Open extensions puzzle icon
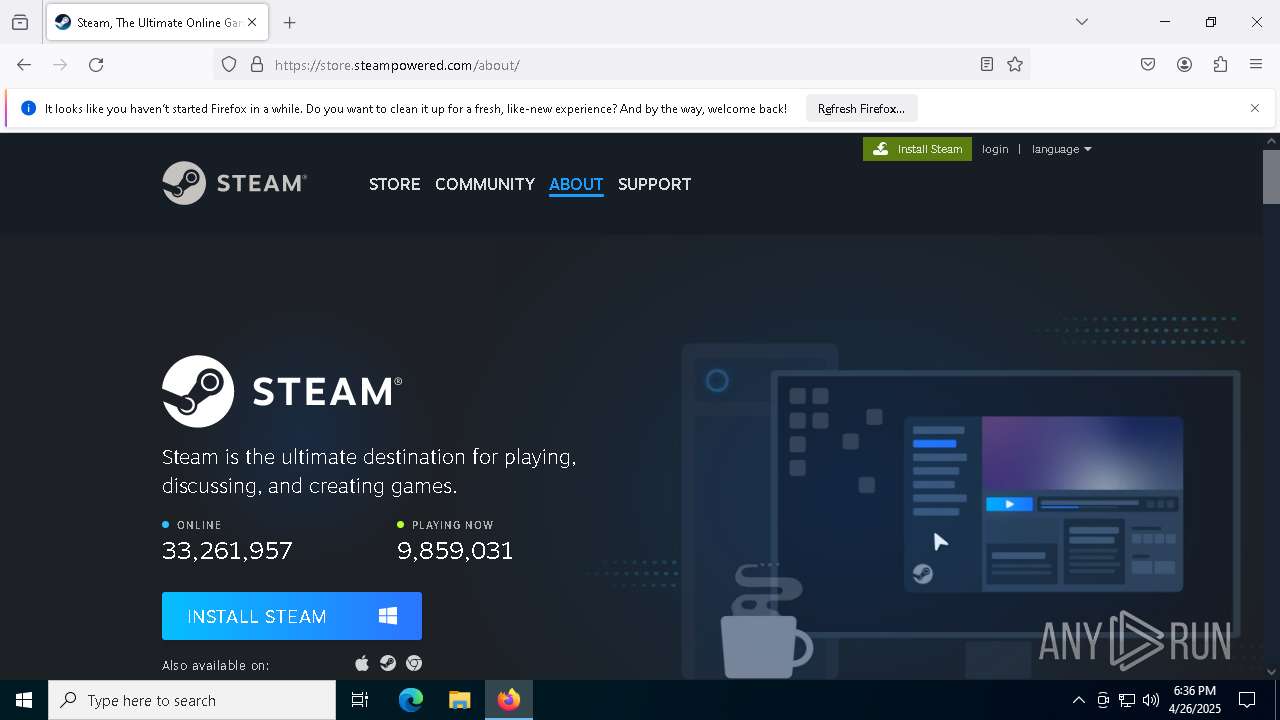 (x=1220, y=65)
